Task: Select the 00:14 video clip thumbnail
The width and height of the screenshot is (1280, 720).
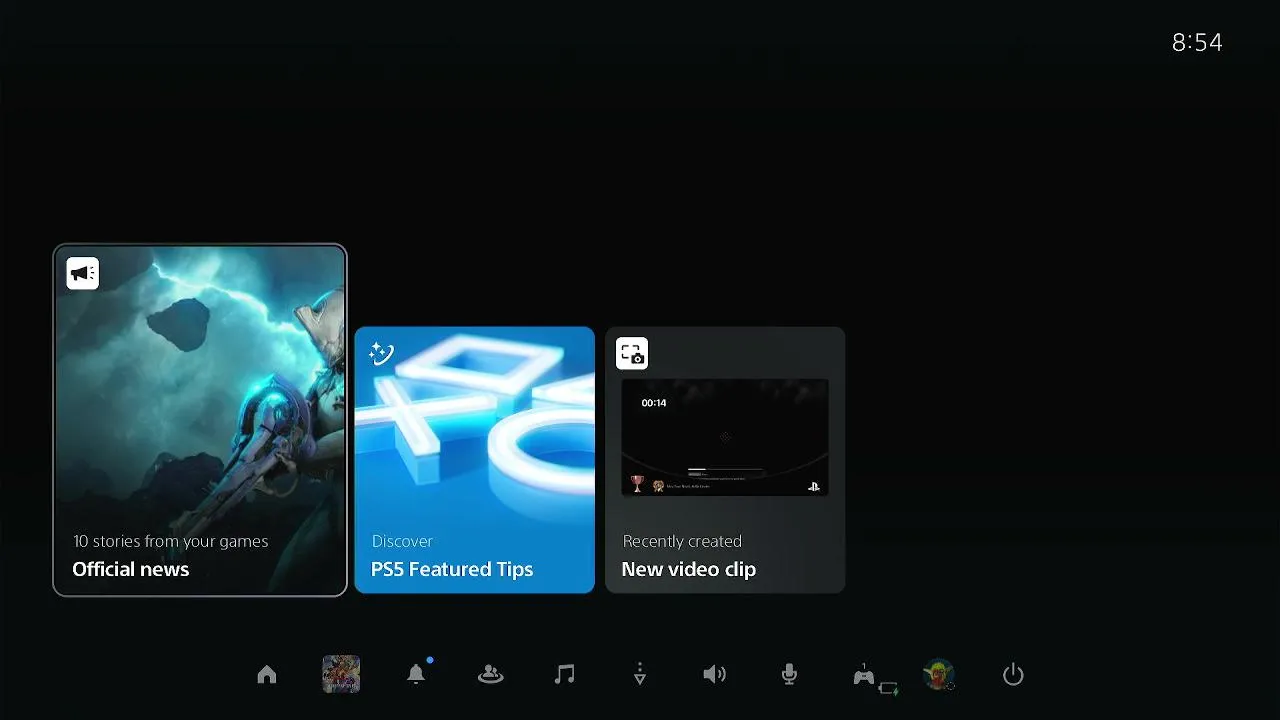Action: pyautogui.click(x=725, y=437)
